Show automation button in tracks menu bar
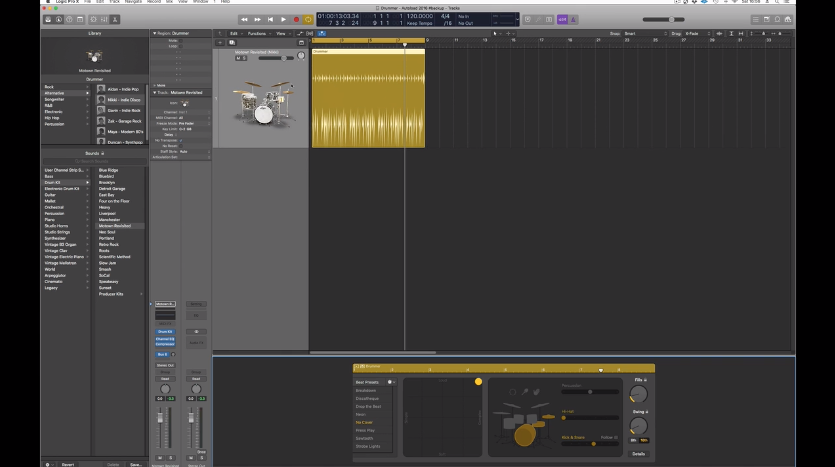 [x=300, y=34]
